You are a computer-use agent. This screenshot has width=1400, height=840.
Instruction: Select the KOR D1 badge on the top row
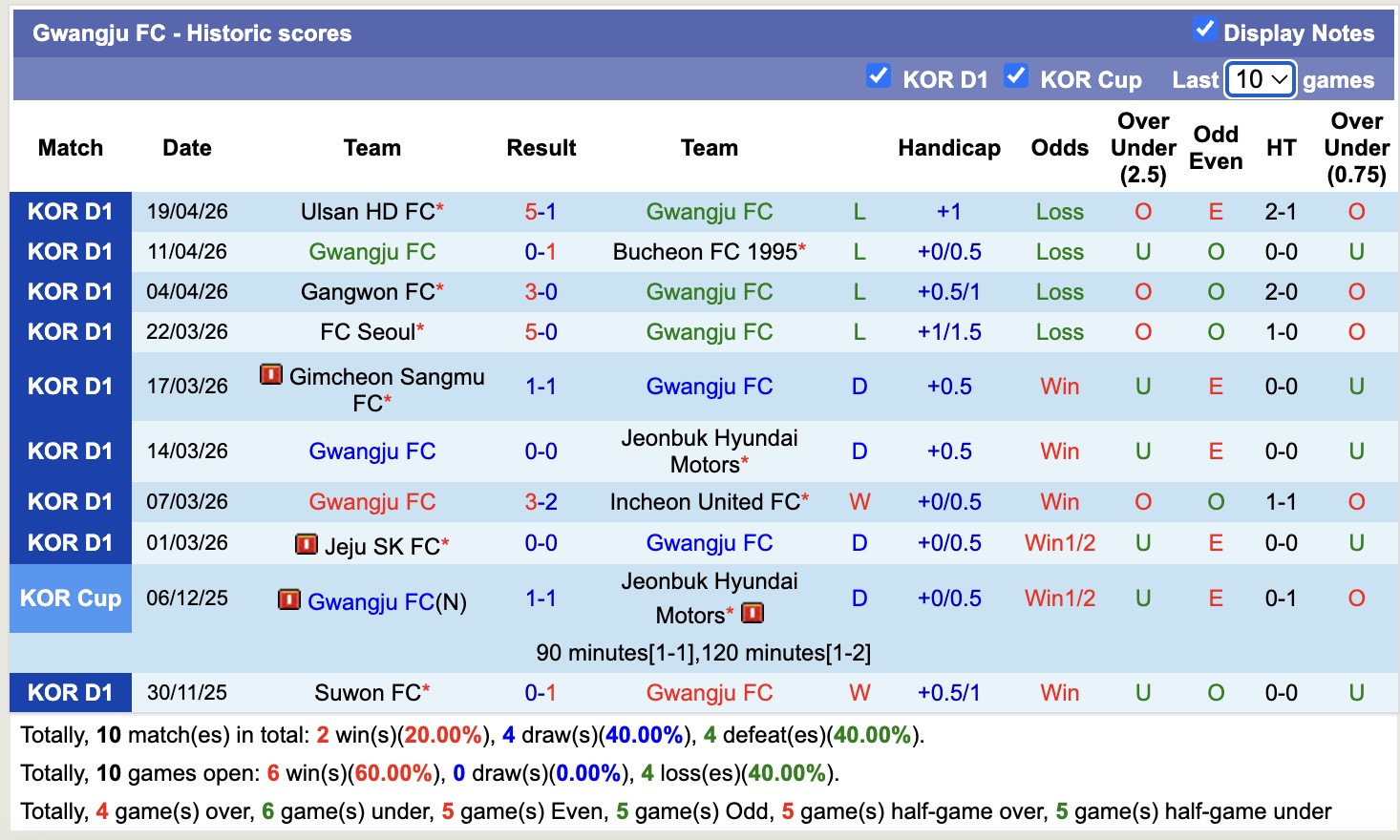[71, 211]
